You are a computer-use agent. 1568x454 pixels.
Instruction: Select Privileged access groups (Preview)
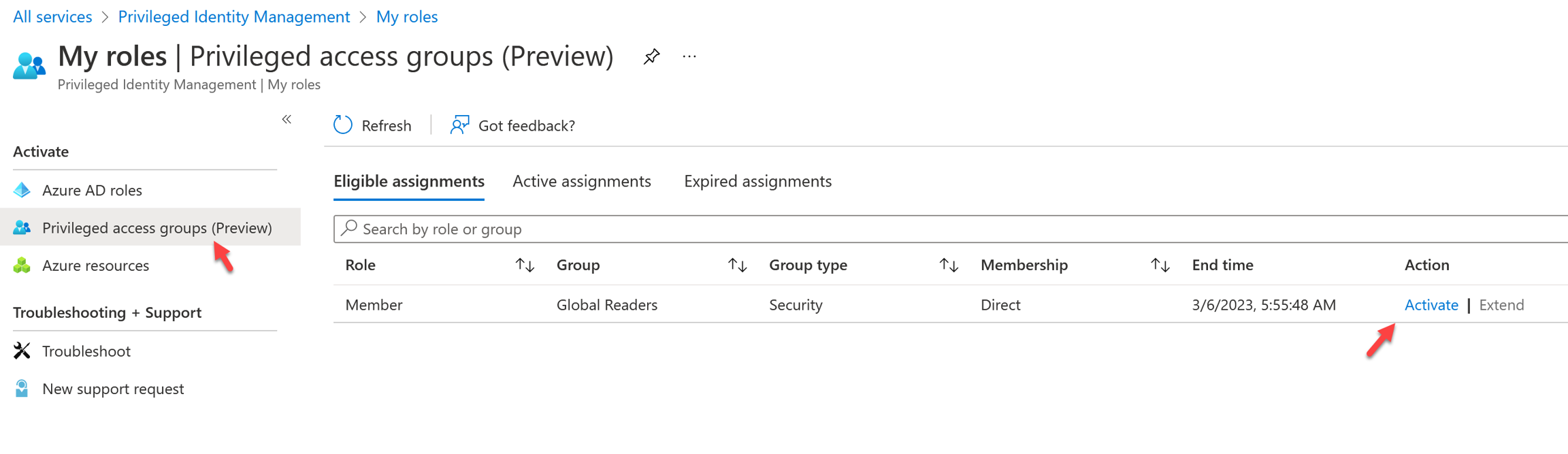coord(157,228)
